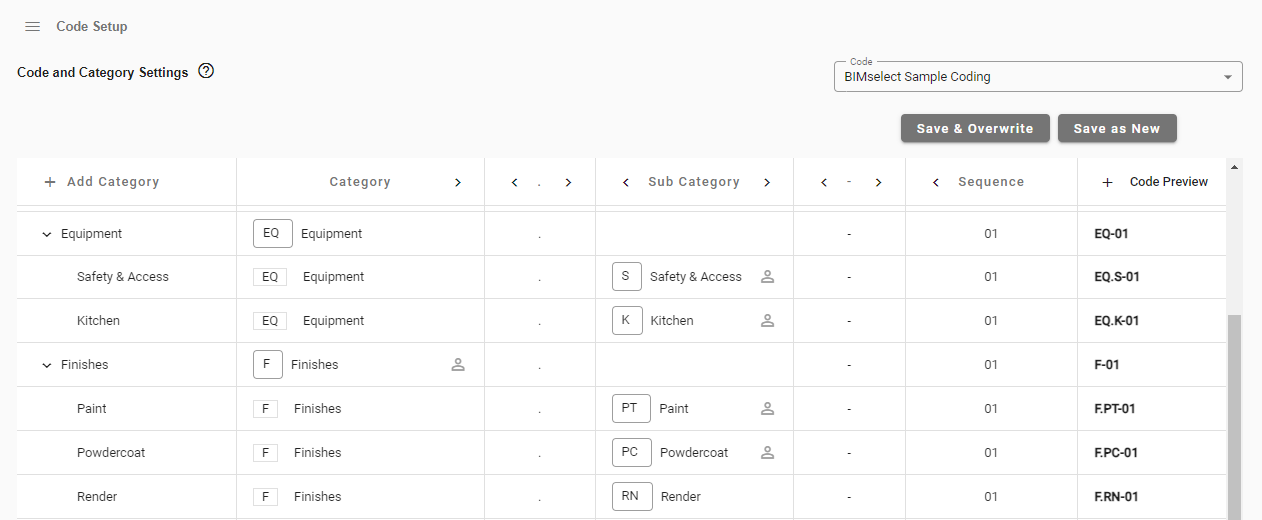Edit the EQ code box for Equipment
Image resolution: width=1262 pixels, height=520 pixels.
pyautogui.click(x=272, y=234)
